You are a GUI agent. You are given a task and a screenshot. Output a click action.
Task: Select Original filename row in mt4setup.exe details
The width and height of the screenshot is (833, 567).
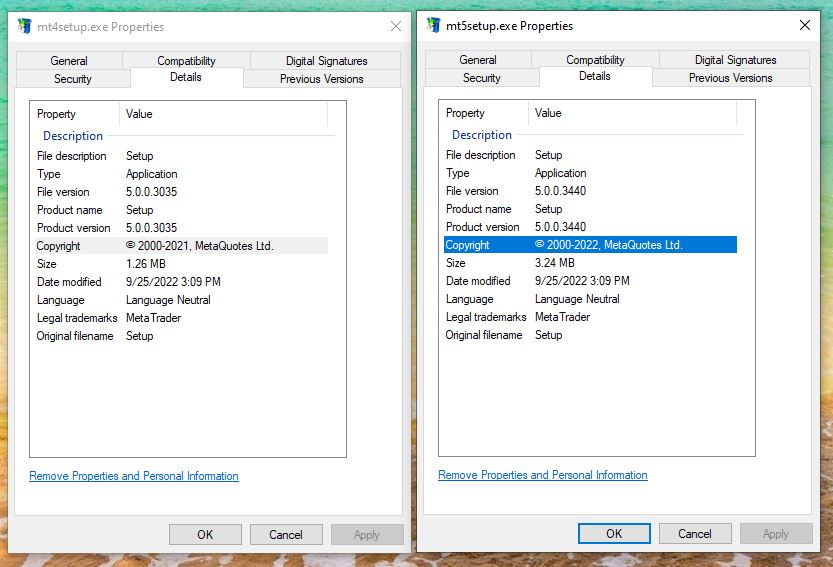pyautogui.click(x=182, y=336)
